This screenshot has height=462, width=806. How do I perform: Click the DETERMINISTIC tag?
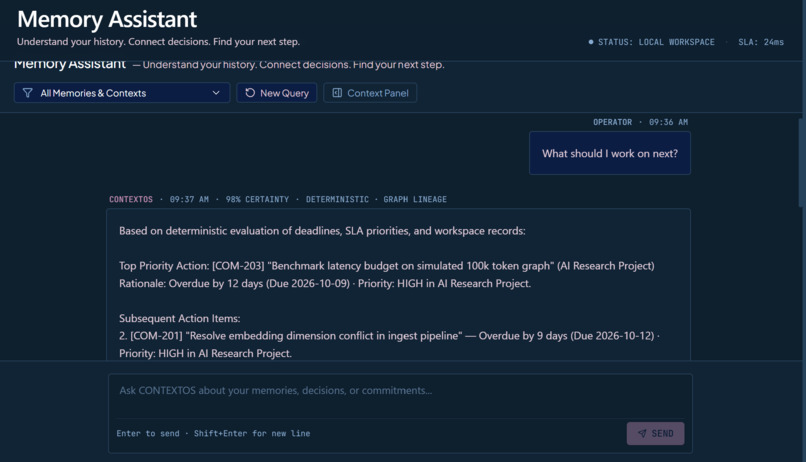(x=337, y=199)
